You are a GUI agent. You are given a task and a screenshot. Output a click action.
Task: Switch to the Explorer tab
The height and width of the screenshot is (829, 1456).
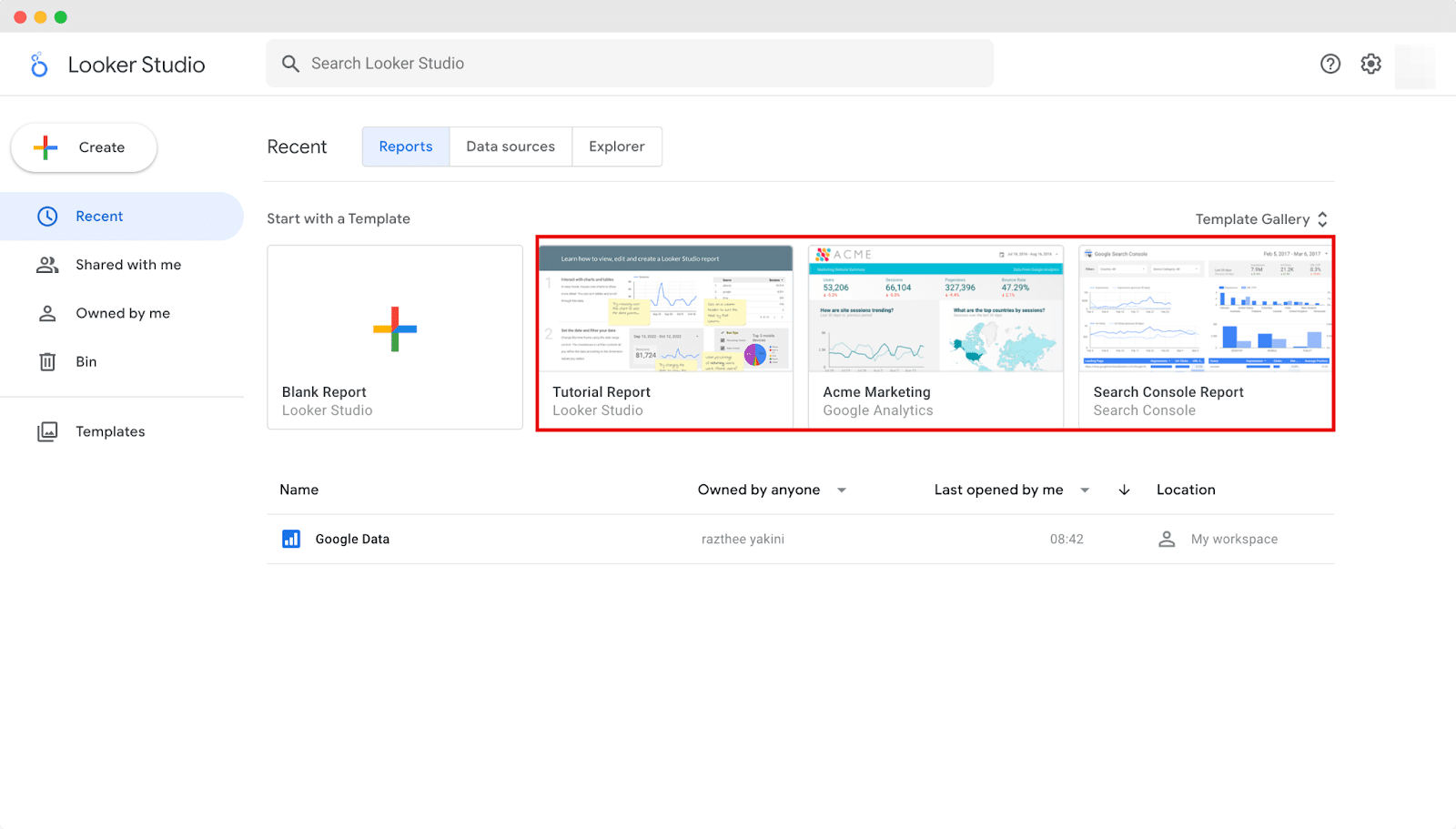617,147
